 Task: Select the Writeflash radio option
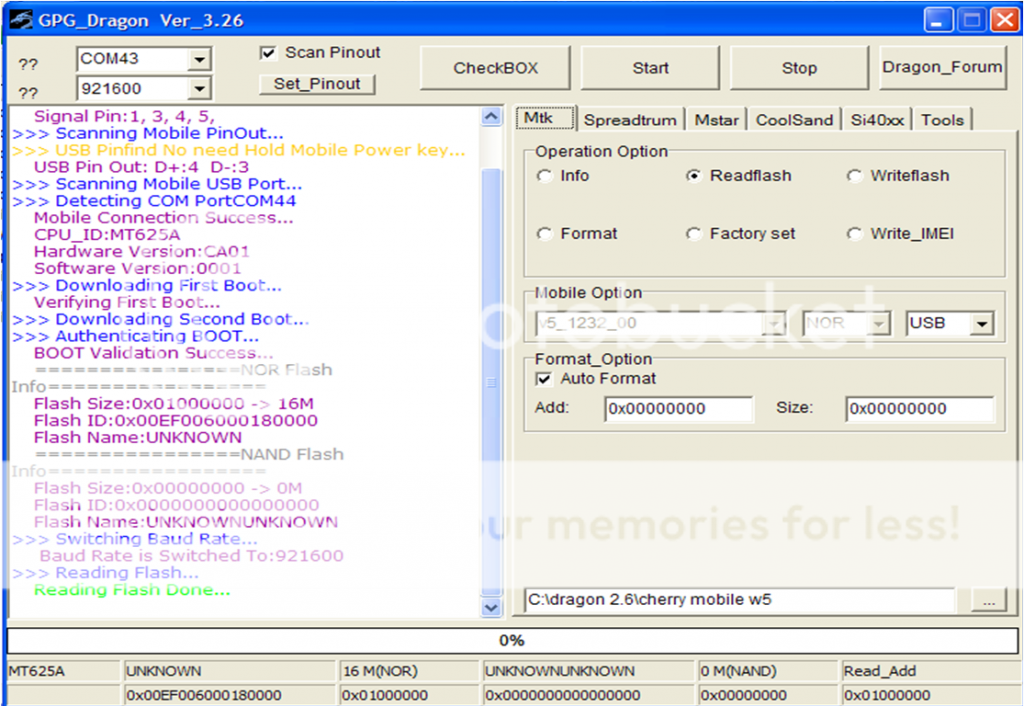pyautogui.click(x=854, y=176)
